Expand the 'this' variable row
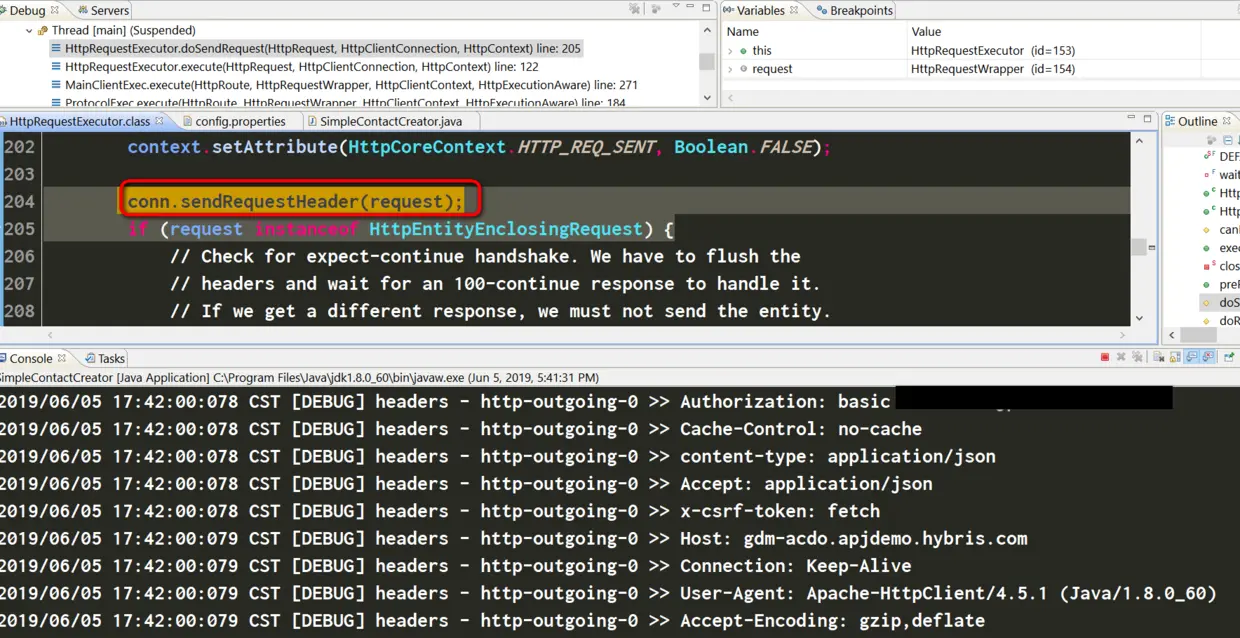The width and height of the screenshot is (1240, 638). 730,50
